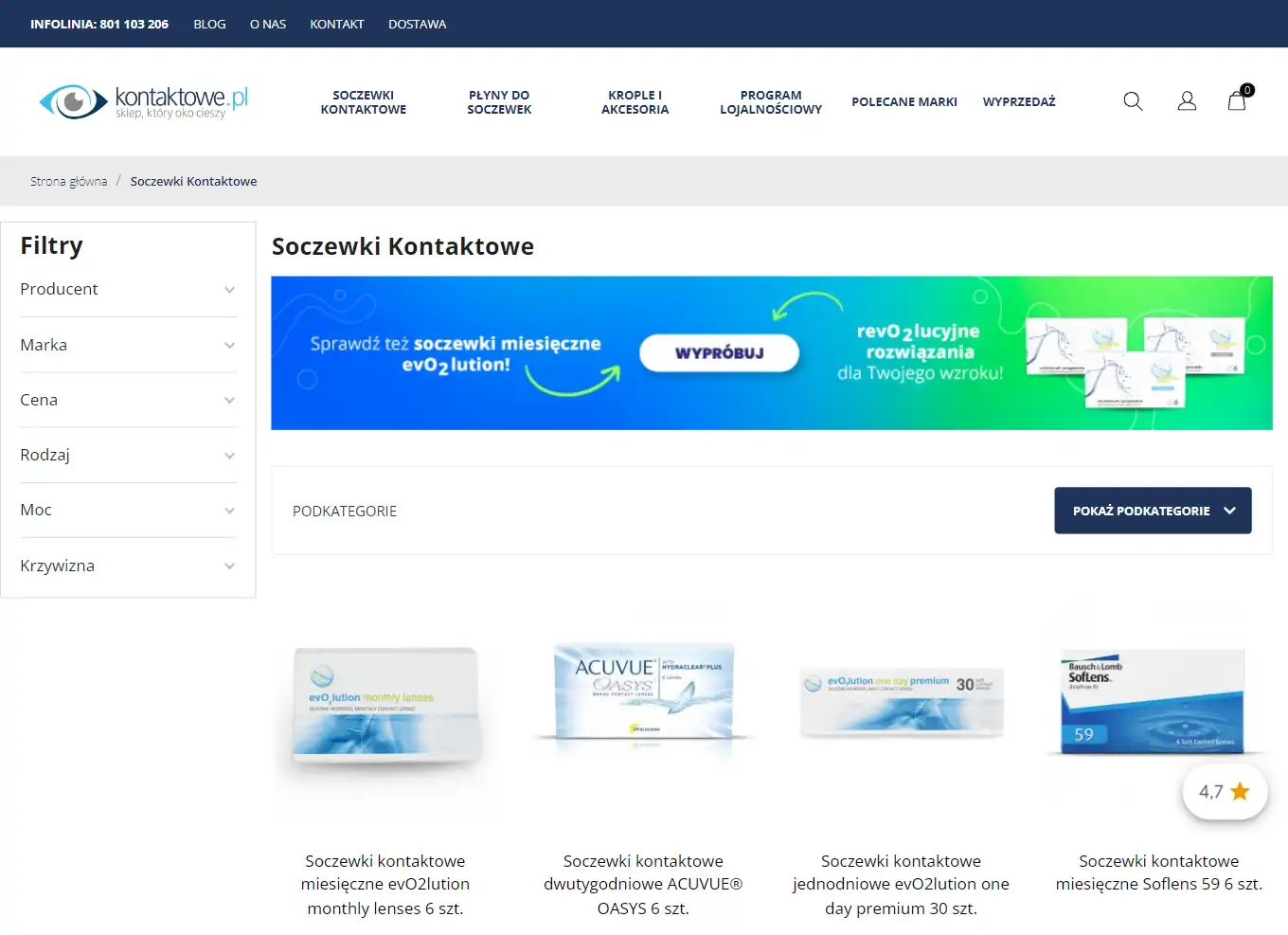
Task: Open Soczewki Kontaktowe menu
Action: (364, 102)
